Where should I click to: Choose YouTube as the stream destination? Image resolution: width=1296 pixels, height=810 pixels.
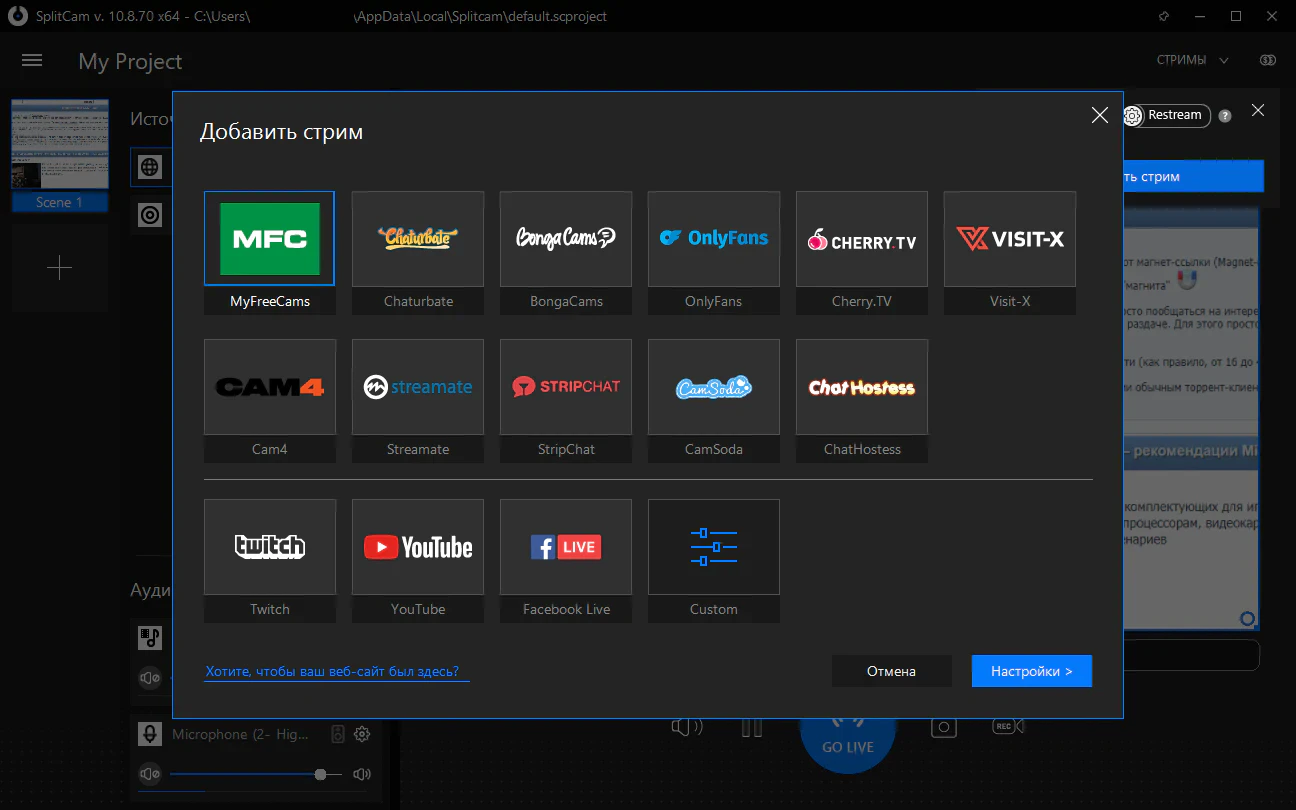417,548
